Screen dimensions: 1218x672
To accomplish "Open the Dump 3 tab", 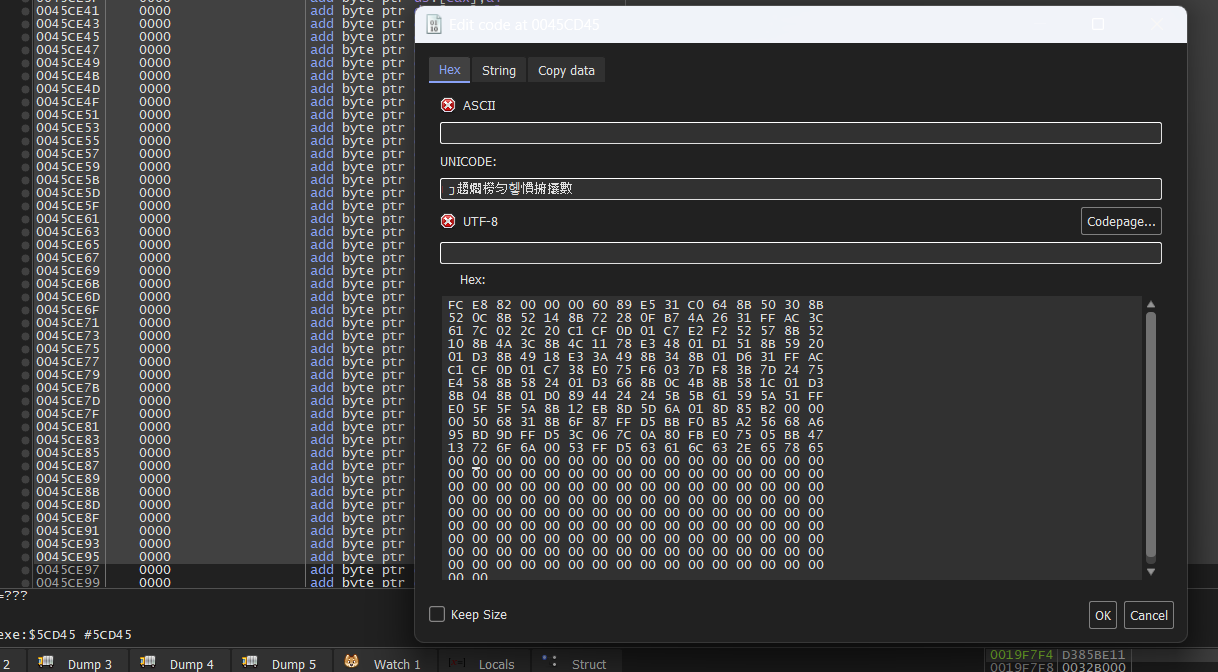I will click(76, 663).
